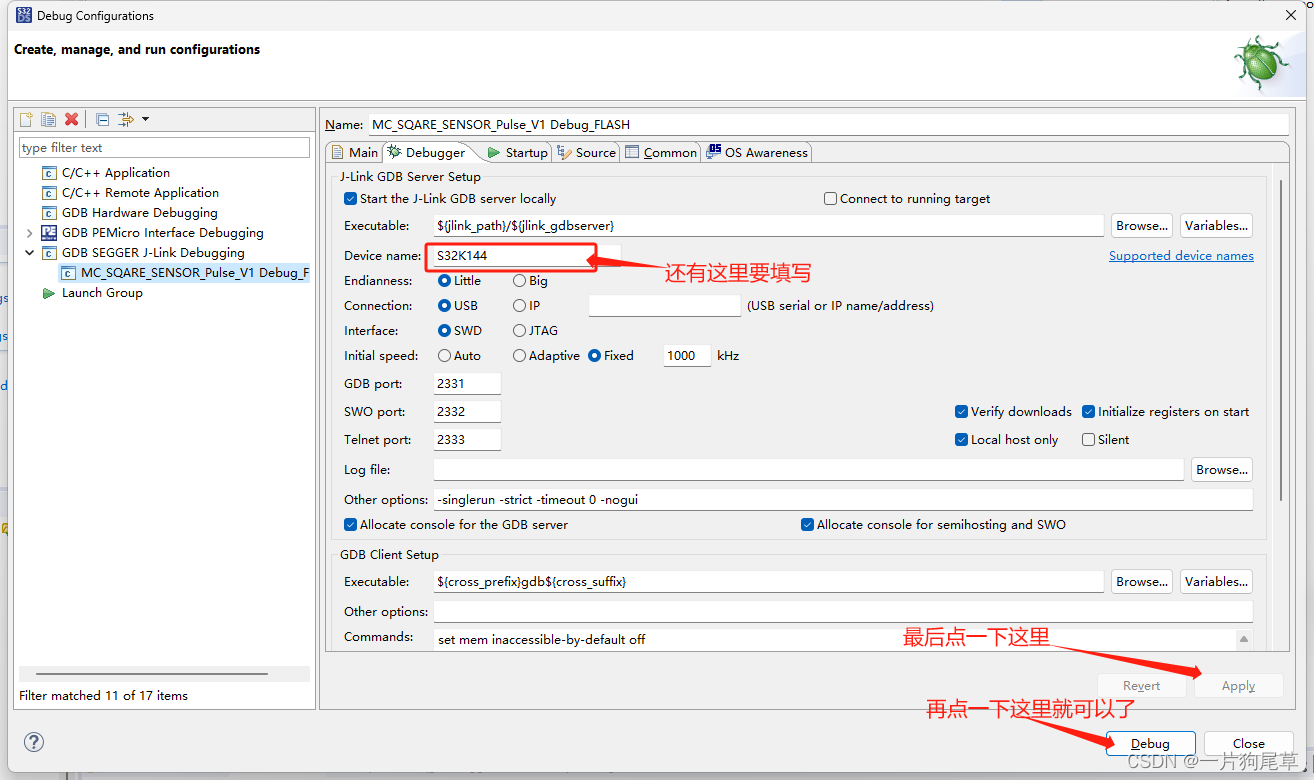
Task: Click the GDB port field 2331
Action: tap(467, 384)
